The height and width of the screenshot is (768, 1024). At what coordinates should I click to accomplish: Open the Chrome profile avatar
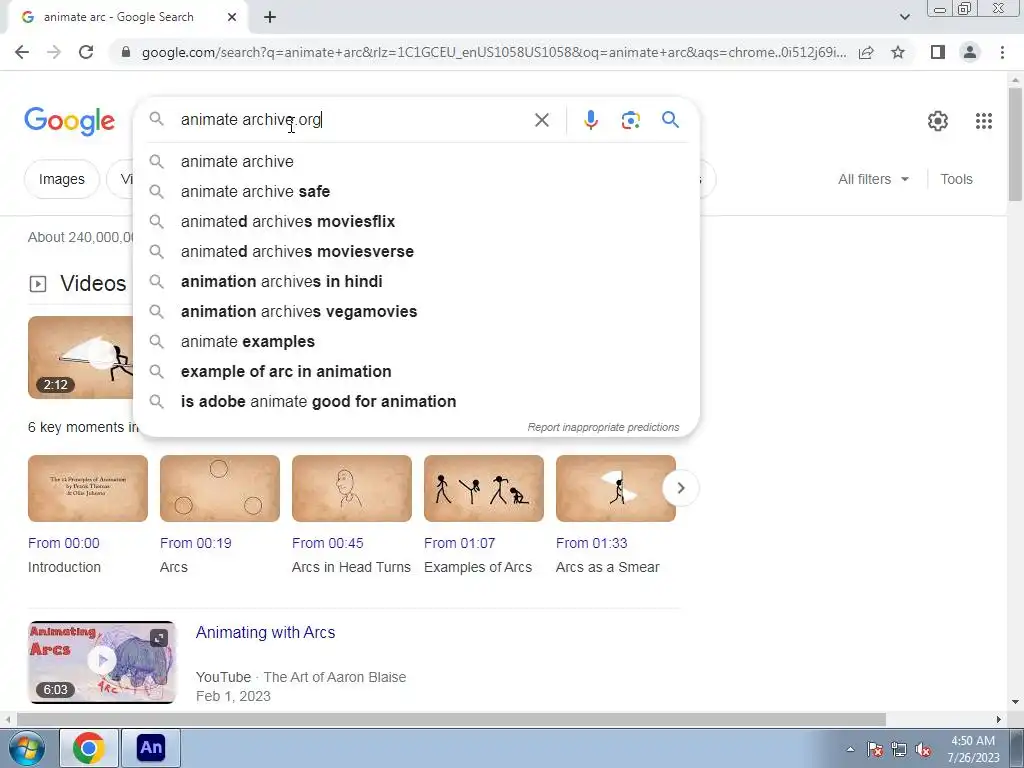point(970,52)
